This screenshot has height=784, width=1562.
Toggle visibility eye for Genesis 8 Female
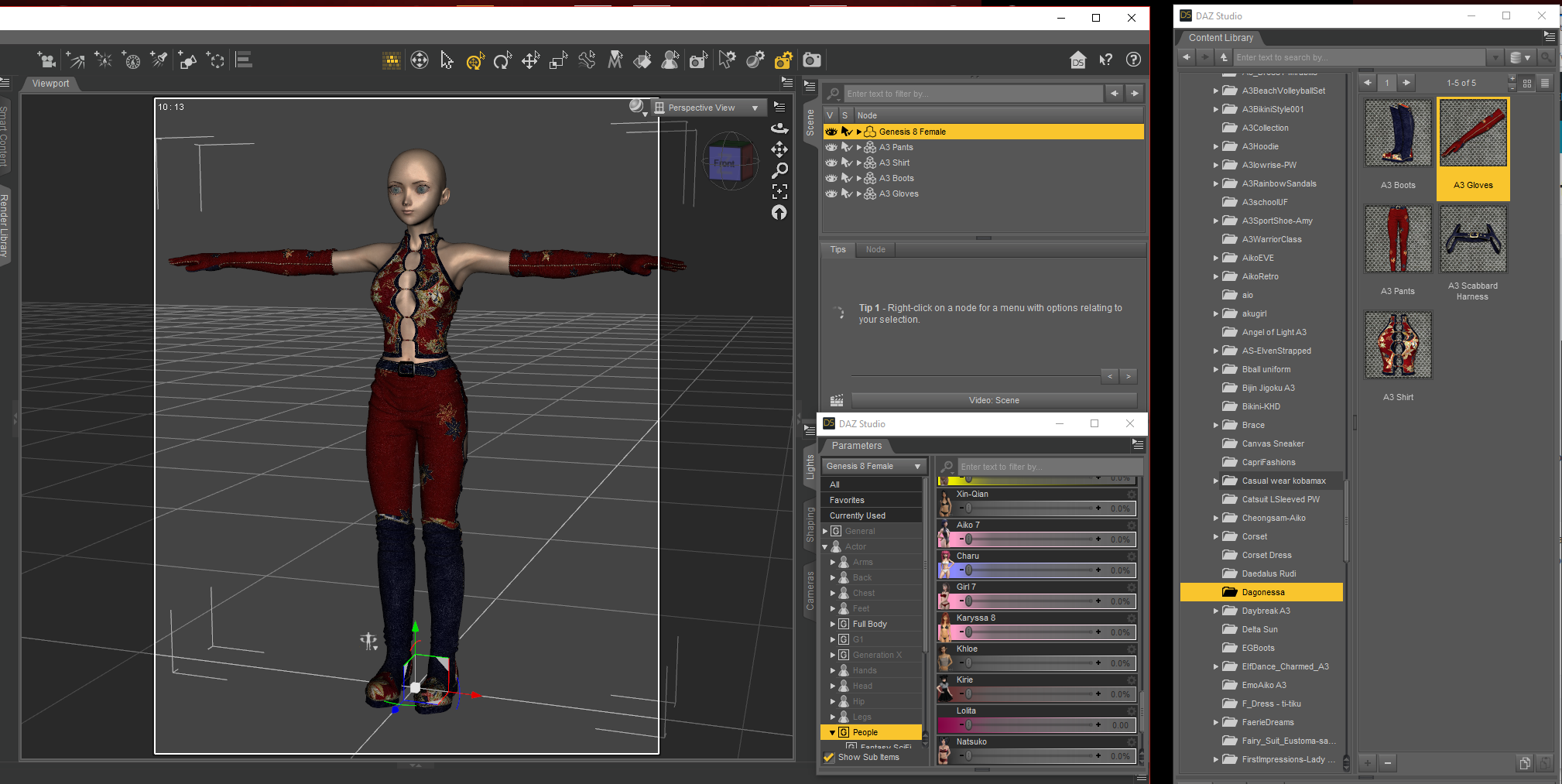point(831,132)
